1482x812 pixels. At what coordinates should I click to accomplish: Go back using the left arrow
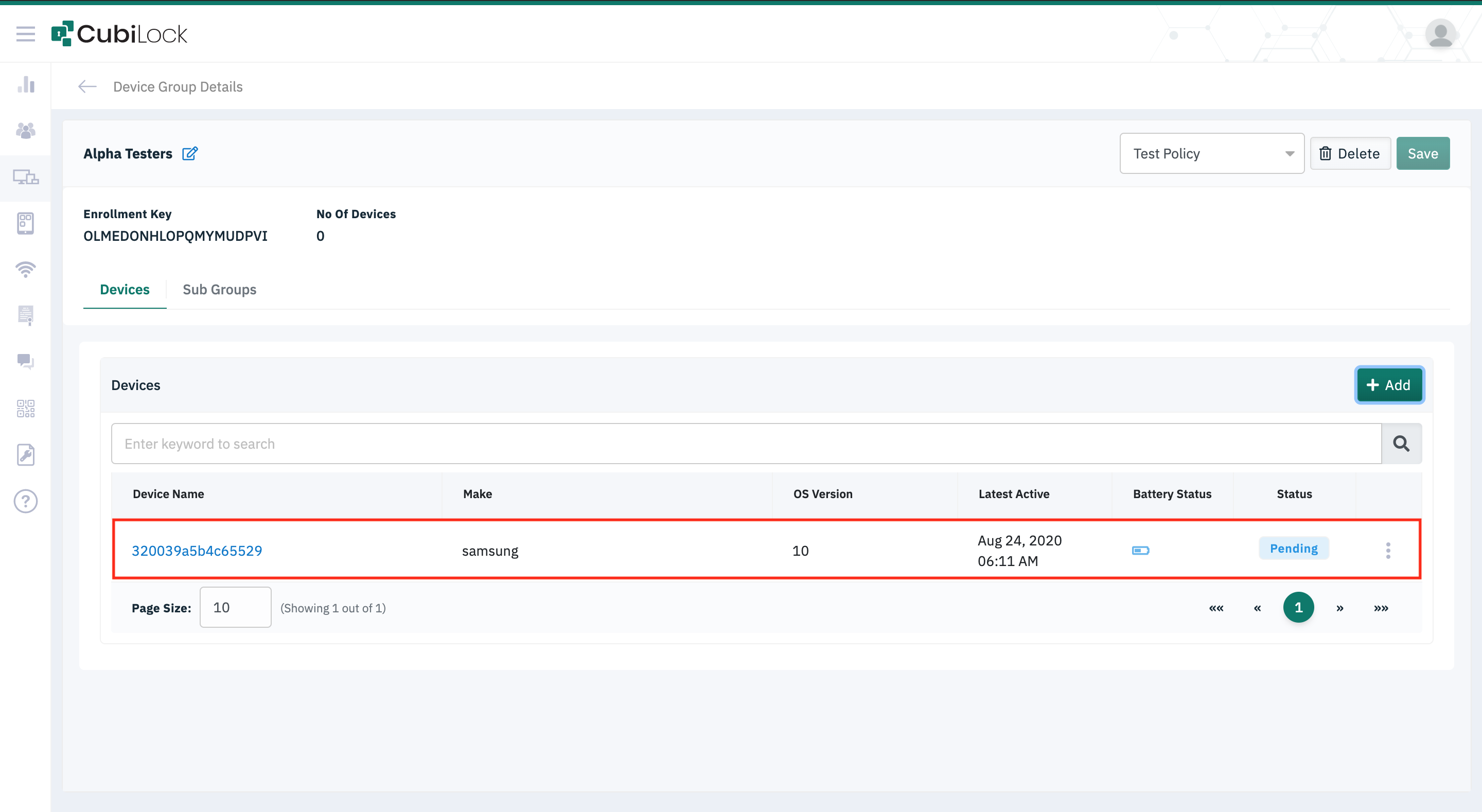pyautogui.click(x=87, y=86)
